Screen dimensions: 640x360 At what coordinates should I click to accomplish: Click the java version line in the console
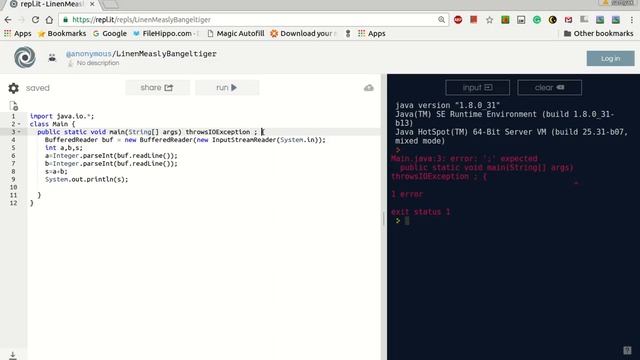coord(447,105)
